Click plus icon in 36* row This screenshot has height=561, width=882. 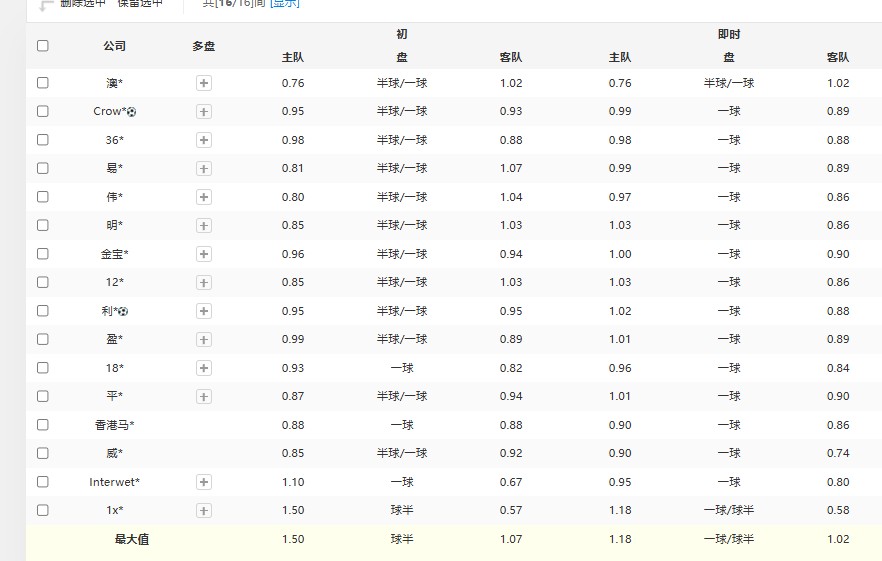(x=204, y=140)
